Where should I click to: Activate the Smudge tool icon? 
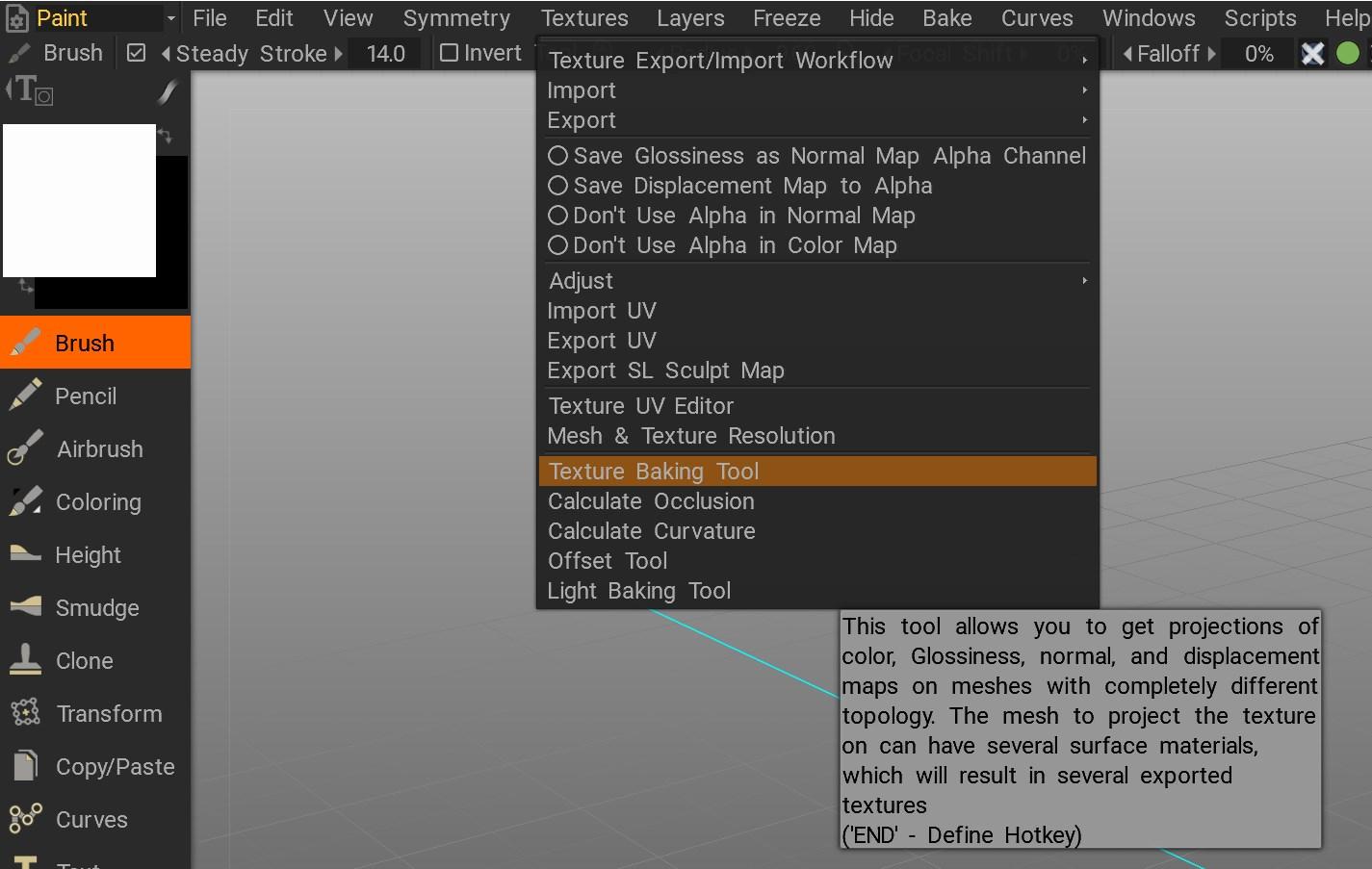click(25, 607)
